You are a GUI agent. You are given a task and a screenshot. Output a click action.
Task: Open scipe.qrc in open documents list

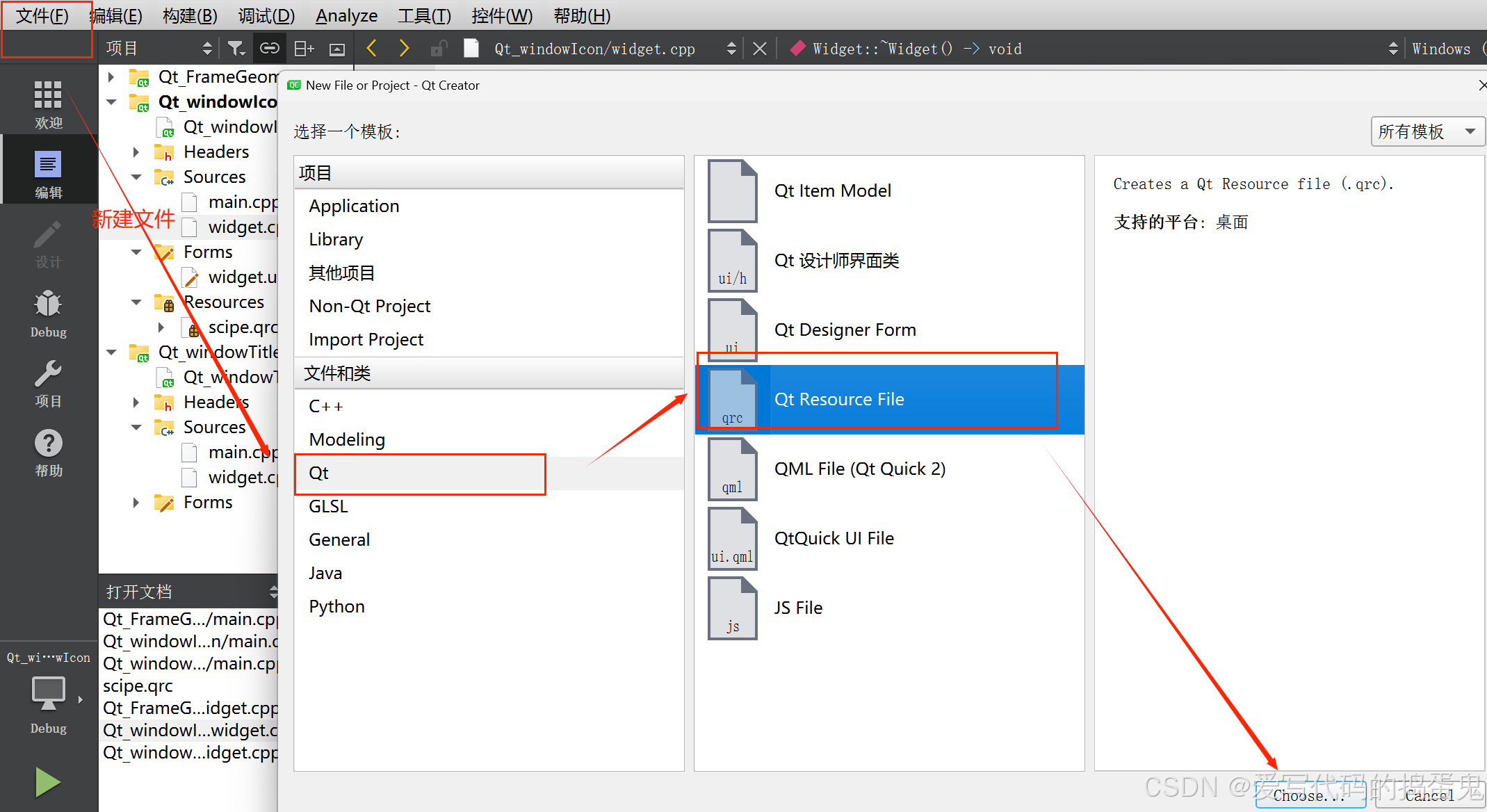(x=189, y=685)
